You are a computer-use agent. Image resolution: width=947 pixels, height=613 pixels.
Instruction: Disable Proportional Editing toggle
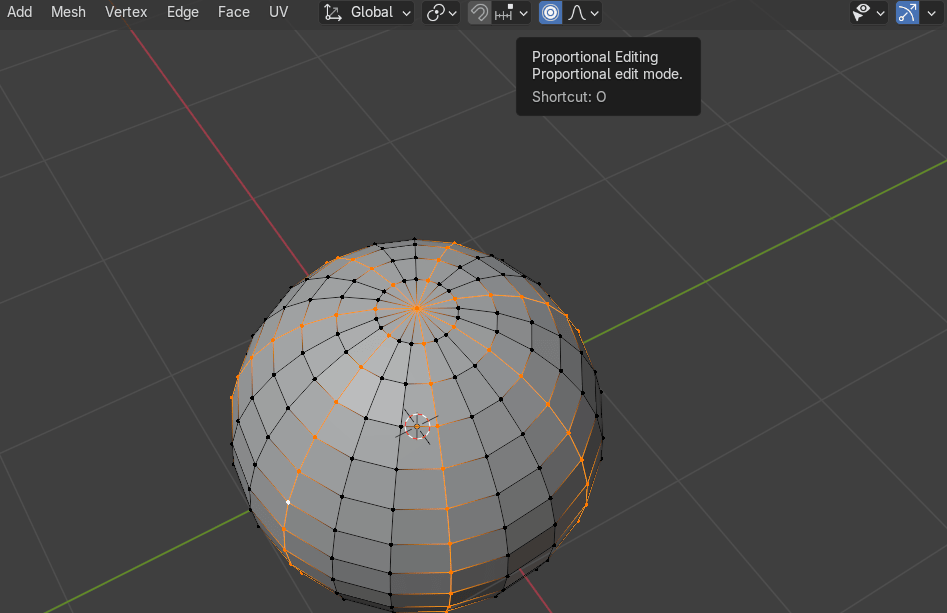[551, 13]
